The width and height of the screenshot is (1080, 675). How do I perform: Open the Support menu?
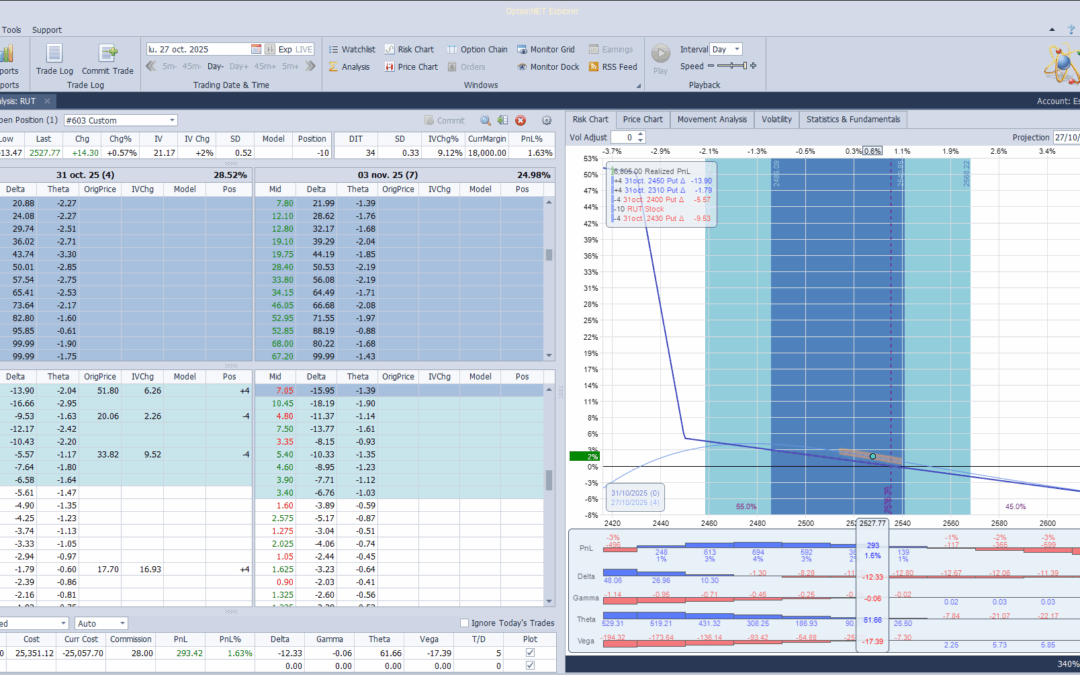[x=46, y=30]
